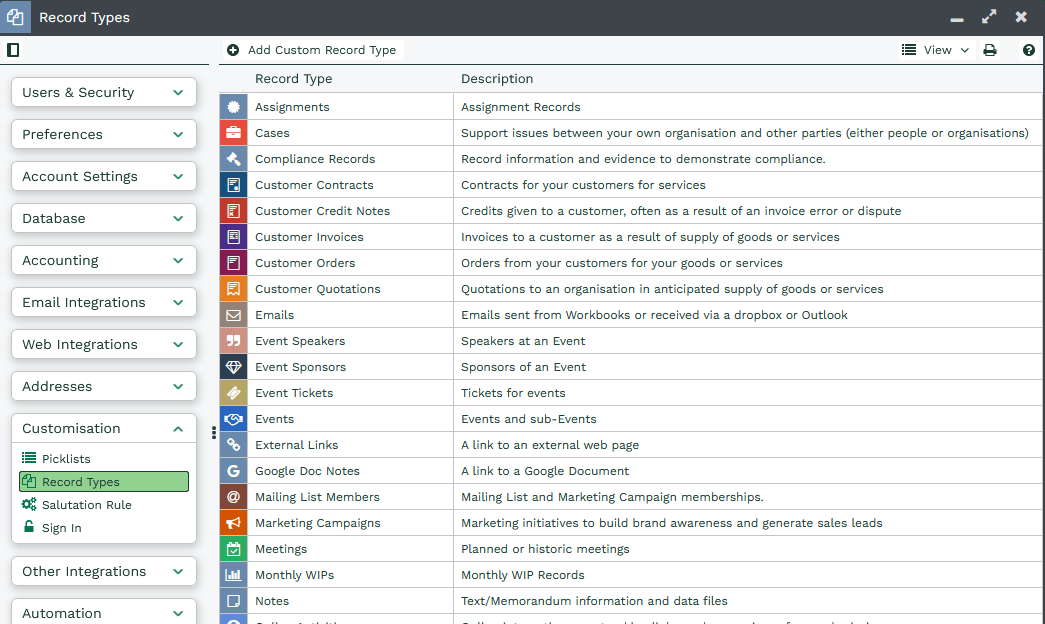Click the Events handshake icon
The height and width of the screenshot is (624, 1045).
233,419
